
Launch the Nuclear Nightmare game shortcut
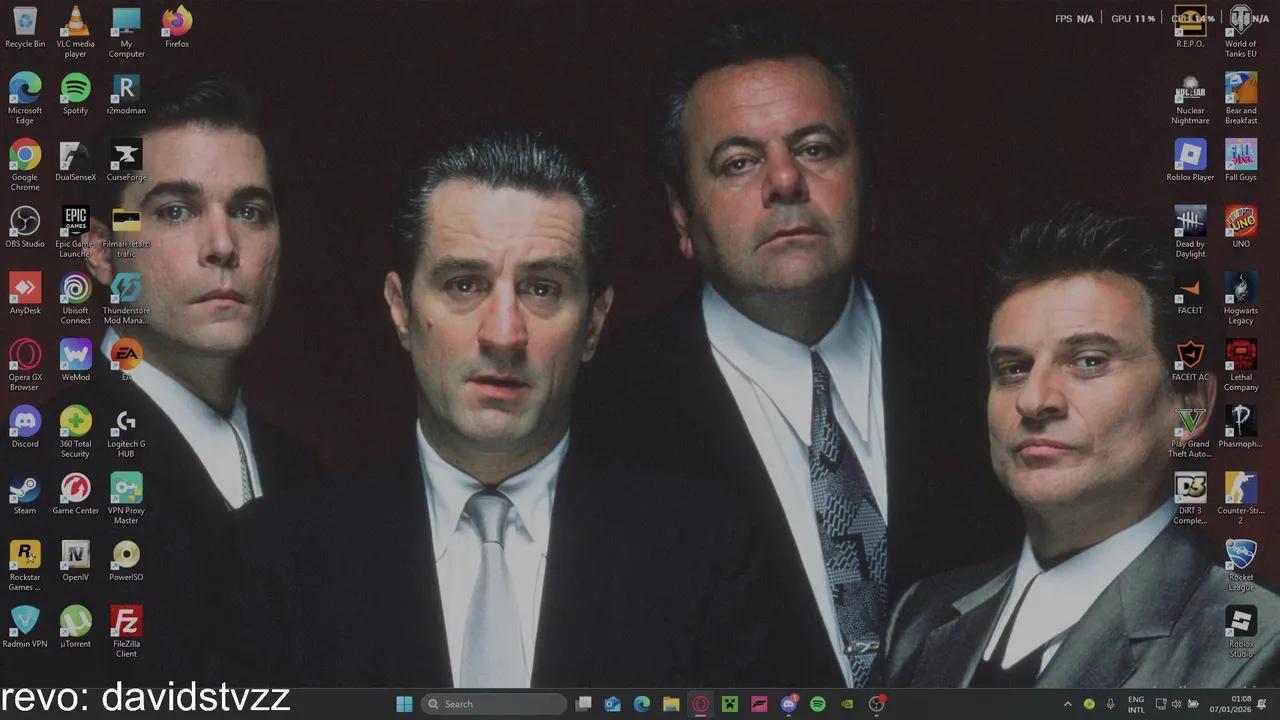1190,99
